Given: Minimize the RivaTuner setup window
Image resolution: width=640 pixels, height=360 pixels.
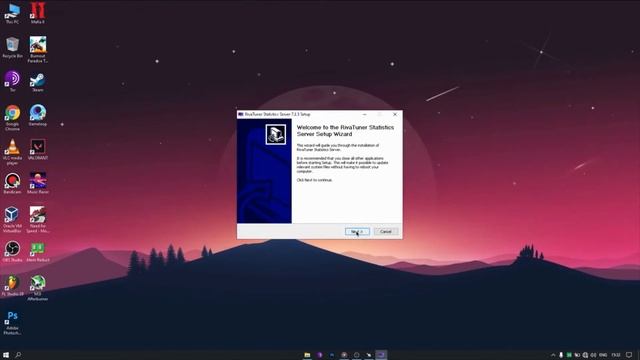Looking at the screenshot, I should (x=364, y=114).
